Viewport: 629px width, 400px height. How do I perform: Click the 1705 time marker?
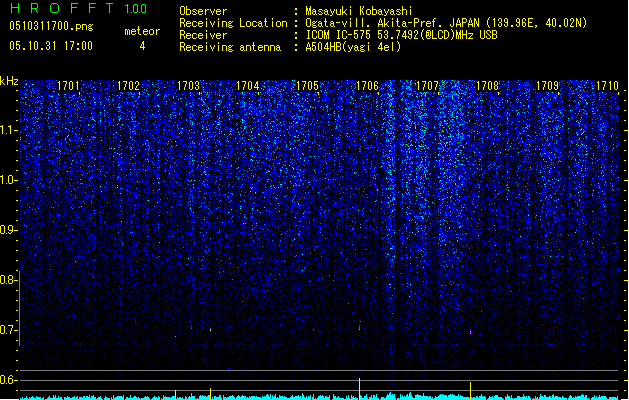point(307,85)
